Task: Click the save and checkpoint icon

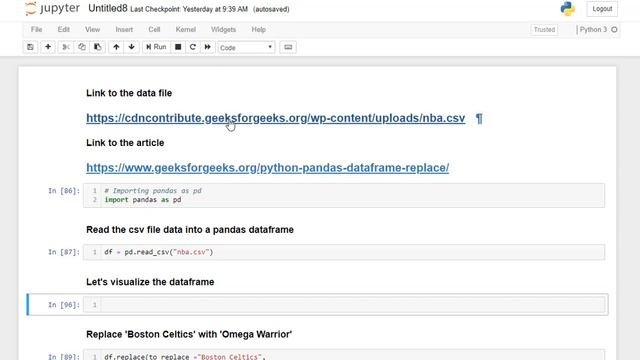Action: point(30,47)
